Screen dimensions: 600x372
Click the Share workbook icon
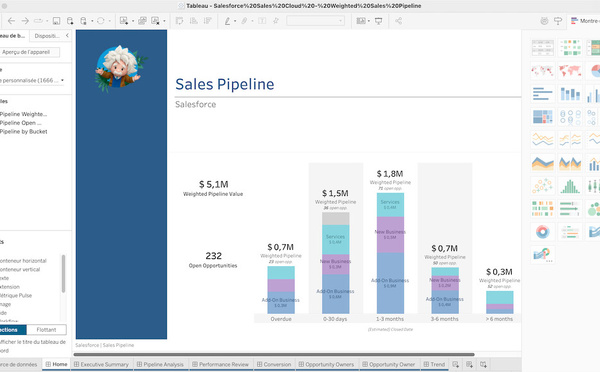[398, 21]
